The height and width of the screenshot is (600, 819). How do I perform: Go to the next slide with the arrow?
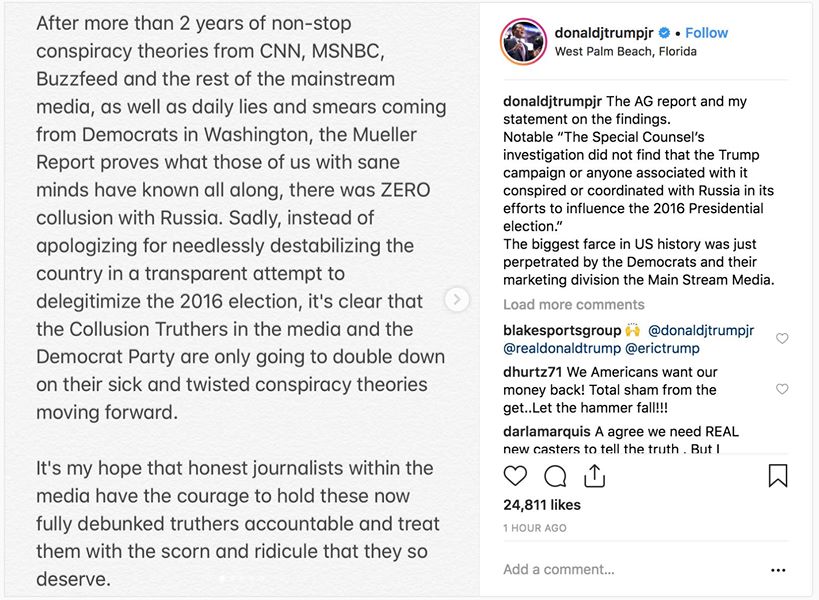point(456,299)
